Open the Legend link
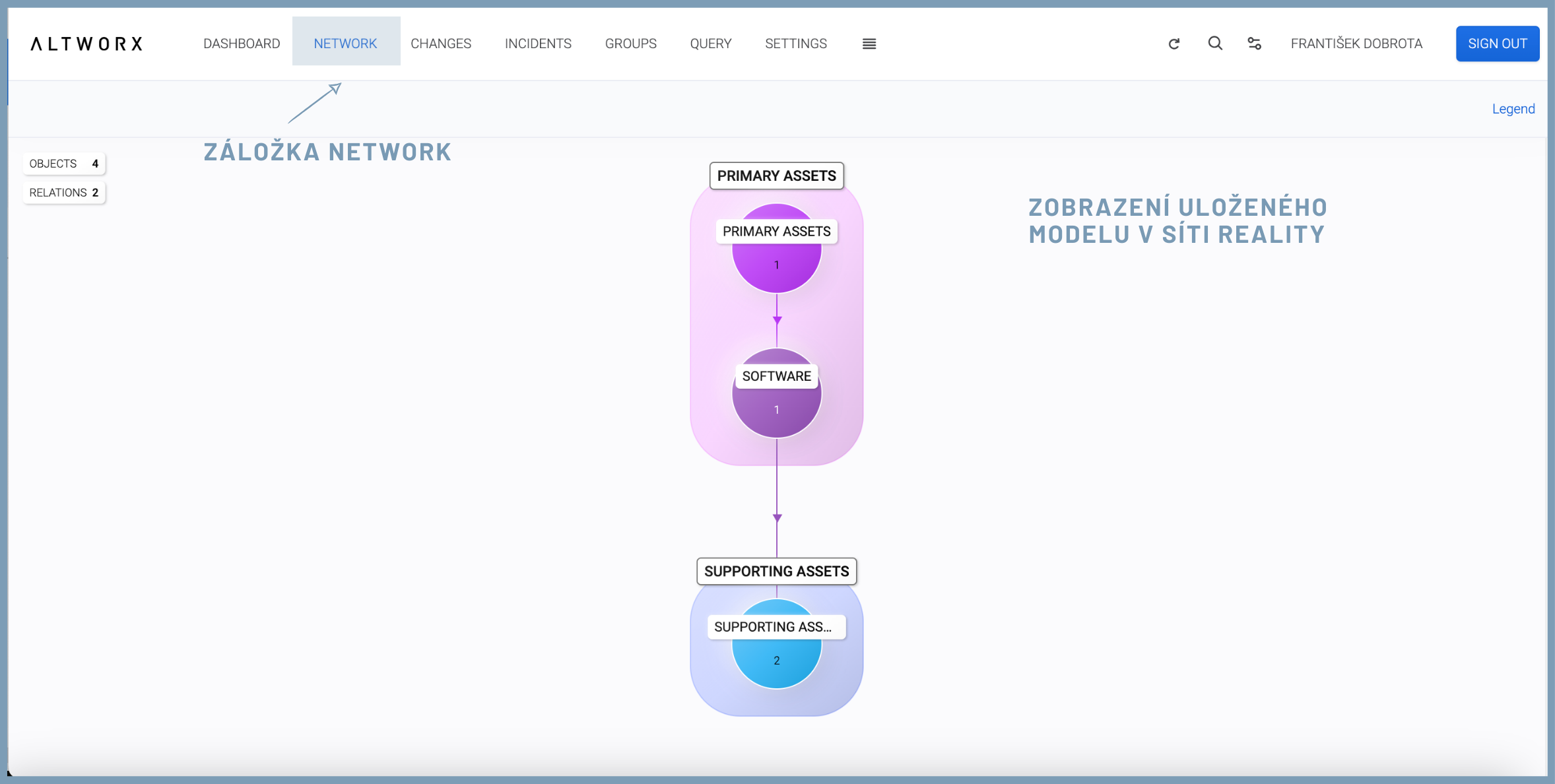Image resolution: width=1555 pixels, height=784 pixels. tap(1513, 109)
